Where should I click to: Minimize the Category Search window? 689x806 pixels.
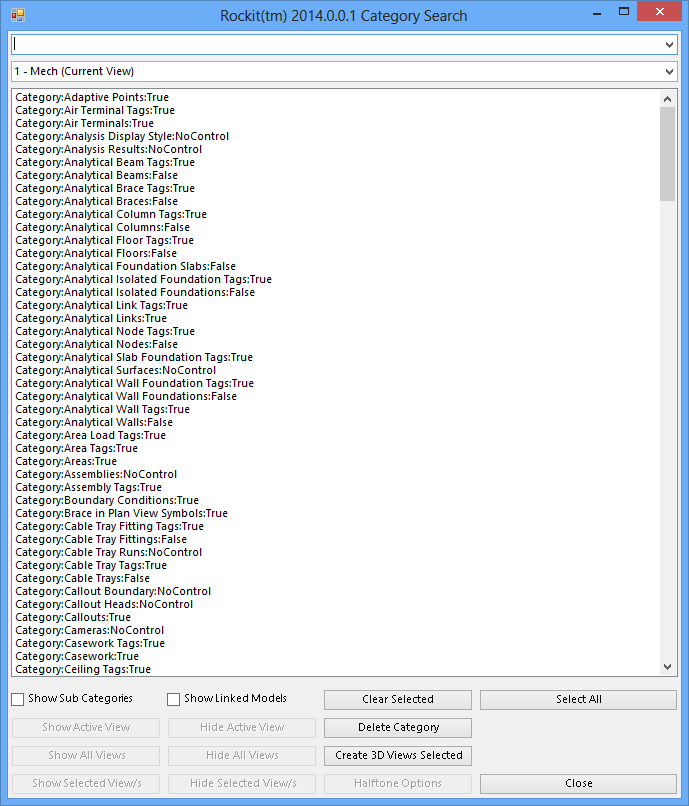[597, 12]
